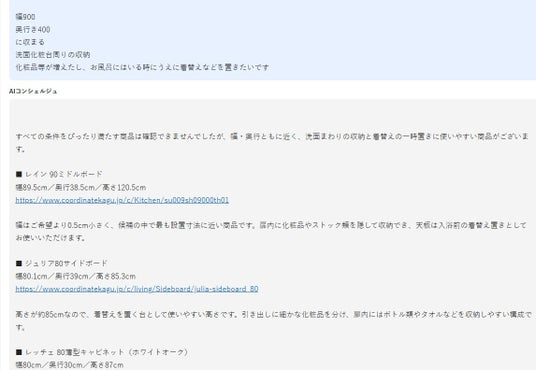The height and width of the screenshot is (370, 536).
Task: Click the black square bullet before レッチェ
Action: [x=19, y=352]
